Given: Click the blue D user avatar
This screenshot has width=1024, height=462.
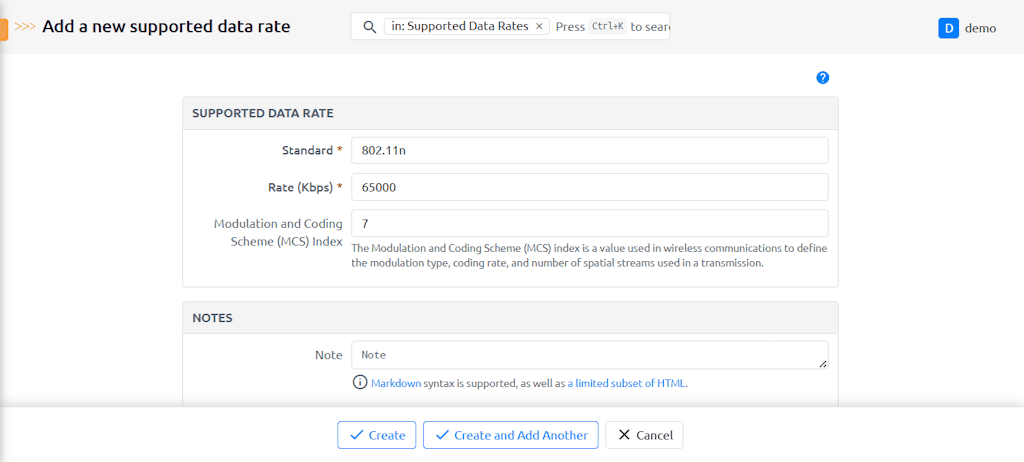Looking at the screenshot, I should (948, 28).
